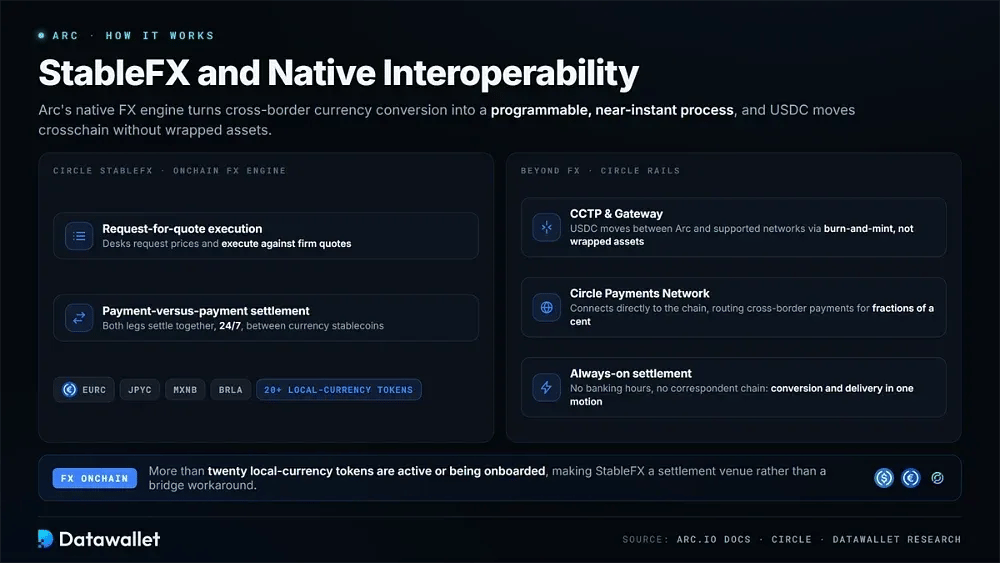This screenshot has width=1000, height=563.
Task: Select the JPYC token chip
Action: [140, 390]
